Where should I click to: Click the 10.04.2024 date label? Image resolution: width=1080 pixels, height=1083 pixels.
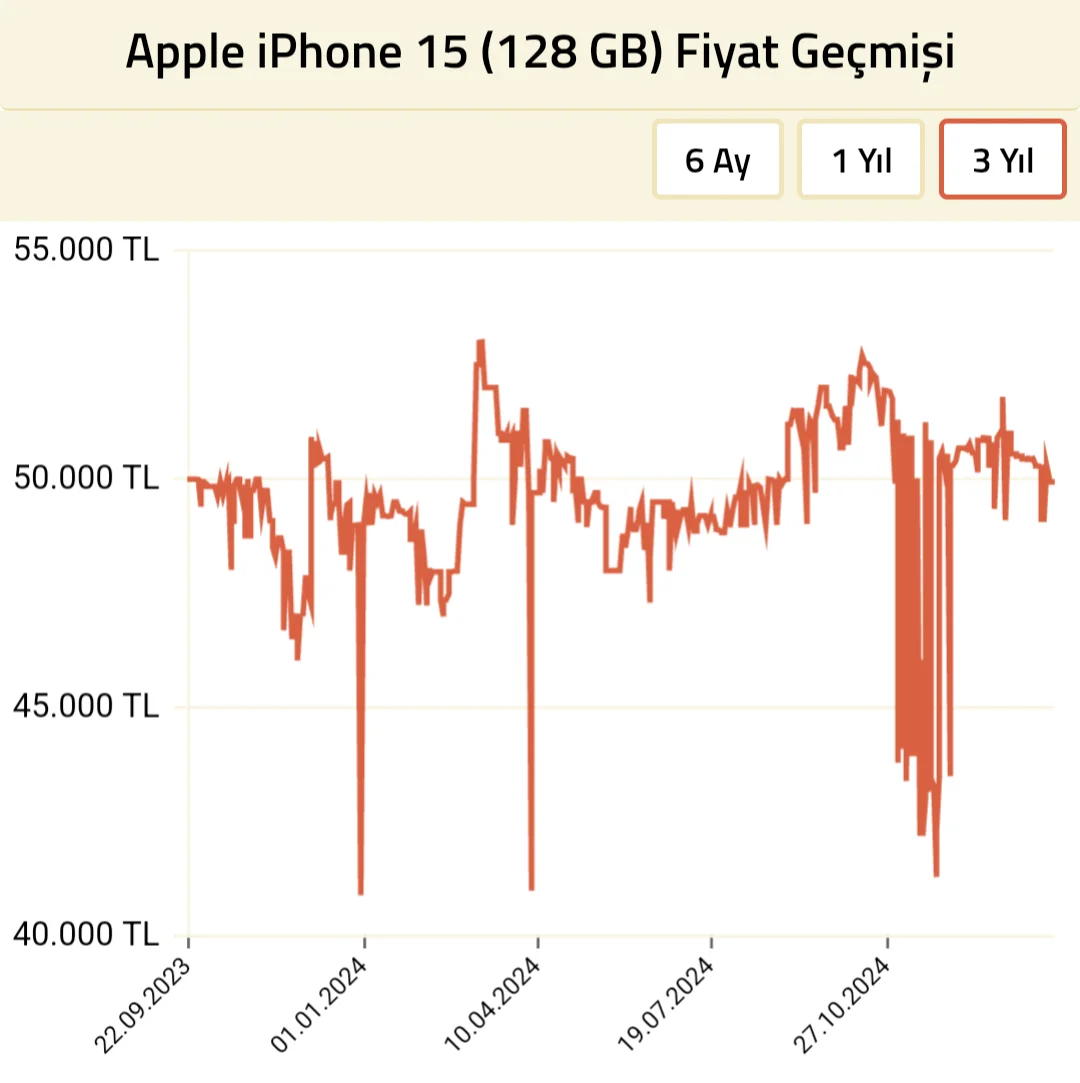pos(492,1005)
